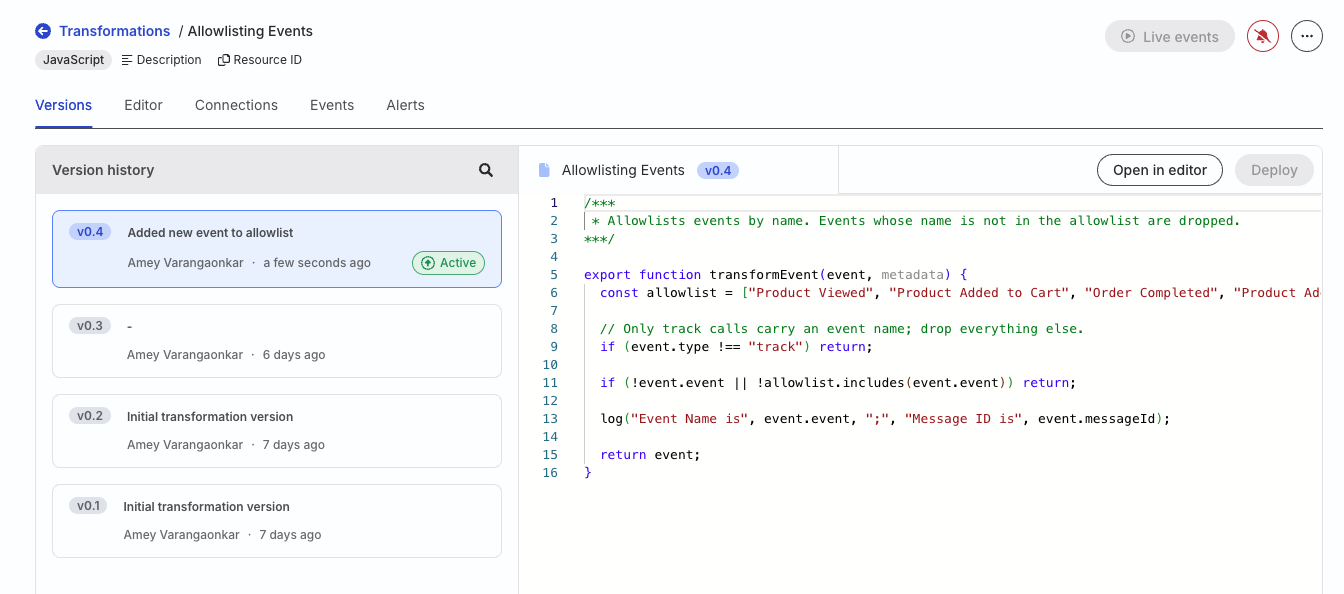Click the v0.2 version badge

tap(90, 415)
